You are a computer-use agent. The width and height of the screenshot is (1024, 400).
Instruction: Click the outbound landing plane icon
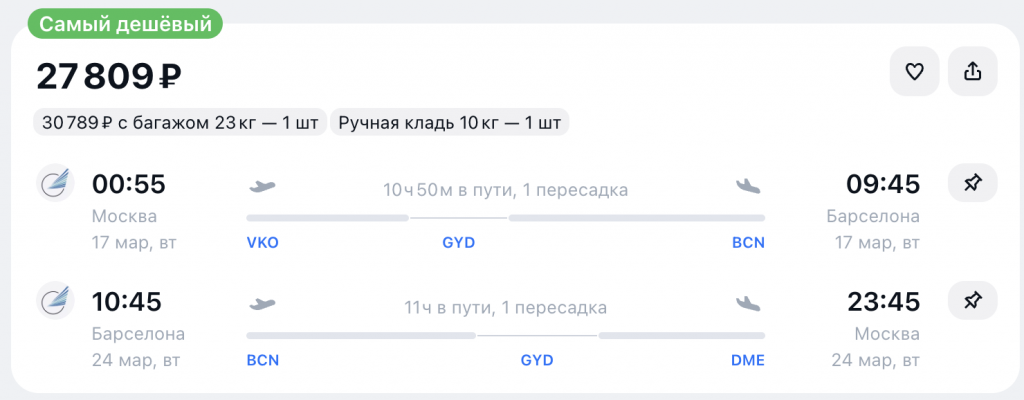coord(747,186)
